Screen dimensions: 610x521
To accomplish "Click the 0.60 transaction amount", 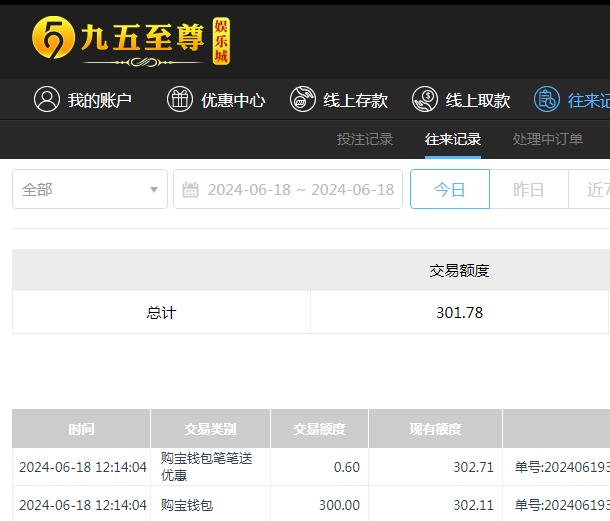I will tap(347, 467).
